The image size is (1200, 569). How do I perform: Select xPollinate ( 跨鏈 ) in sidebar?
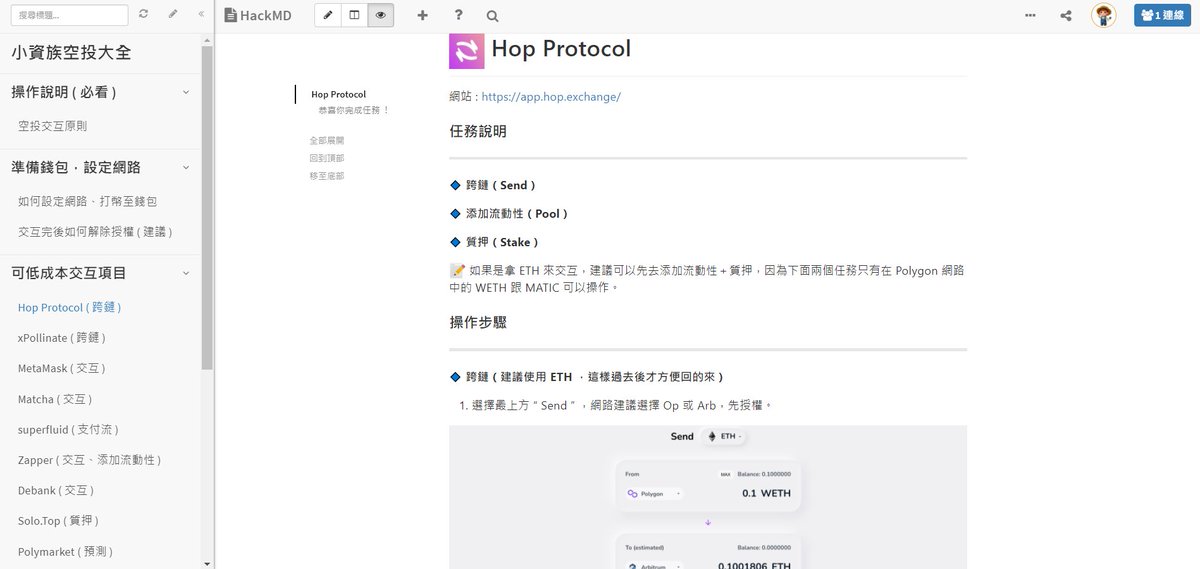click(x=61, y=338)
